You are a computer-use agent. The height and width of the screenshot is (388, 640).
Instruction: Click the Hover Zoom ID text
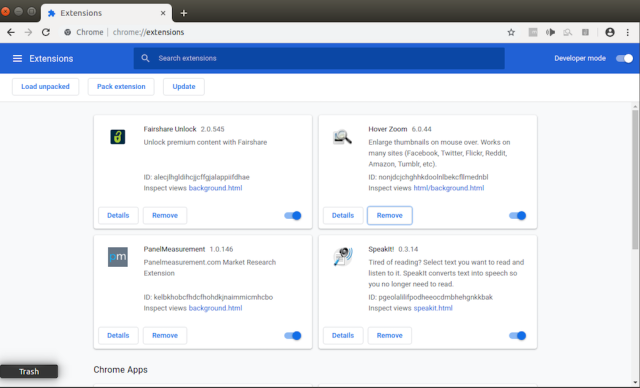coord(428,177)
